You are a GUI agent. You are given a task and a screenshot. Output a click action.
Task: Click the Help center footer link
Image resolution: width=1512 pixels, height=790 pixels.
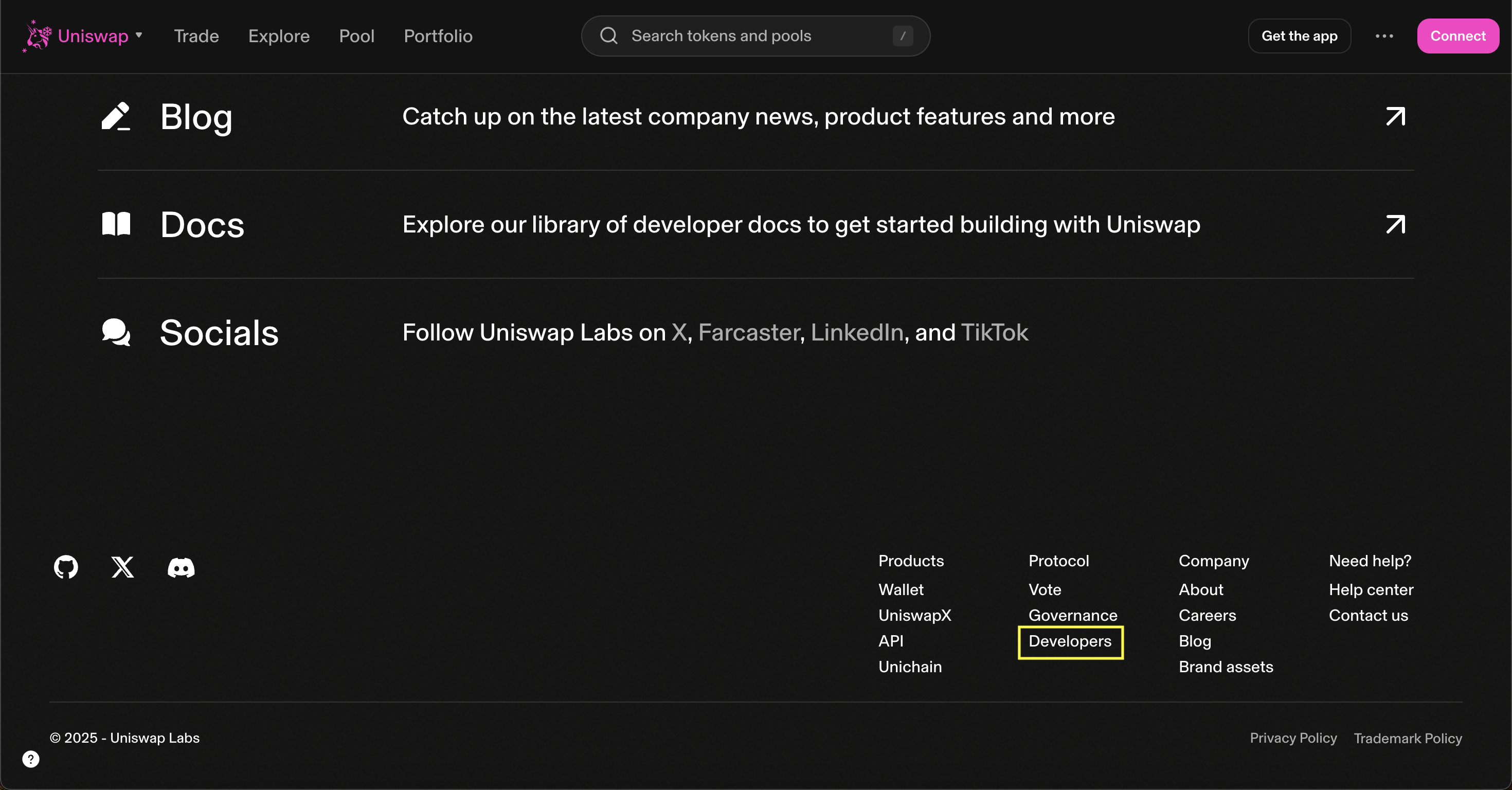1371,589
